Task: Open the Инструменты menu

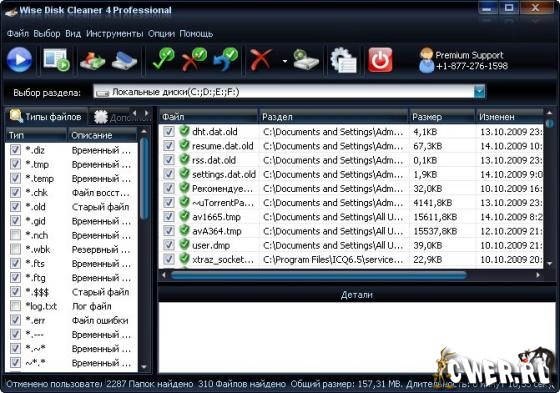Action: (x=115, y=34)
